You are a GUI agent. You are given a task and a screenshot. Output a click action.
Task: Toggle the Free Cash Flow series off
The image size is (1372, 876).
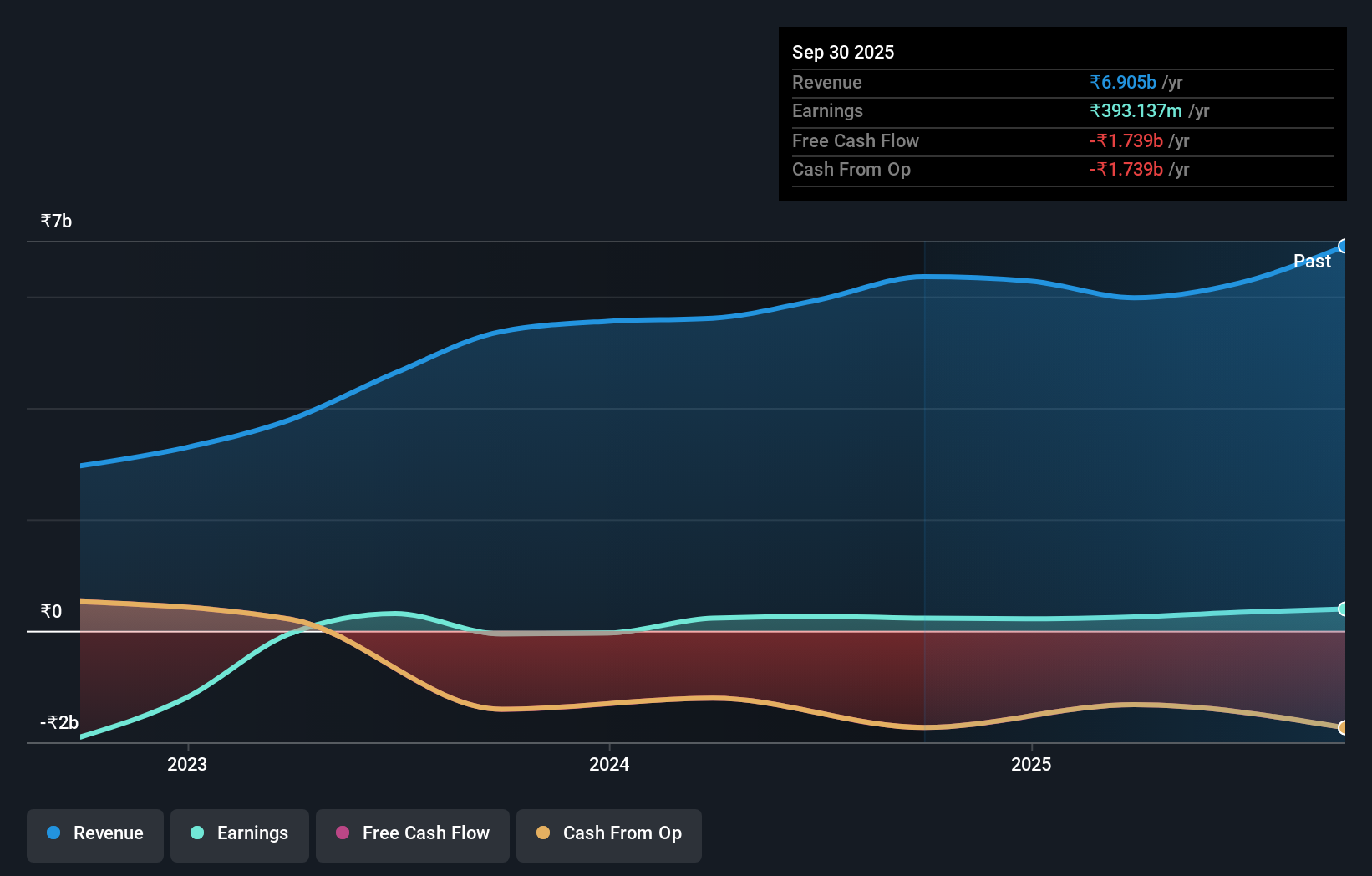coord(412,833)
